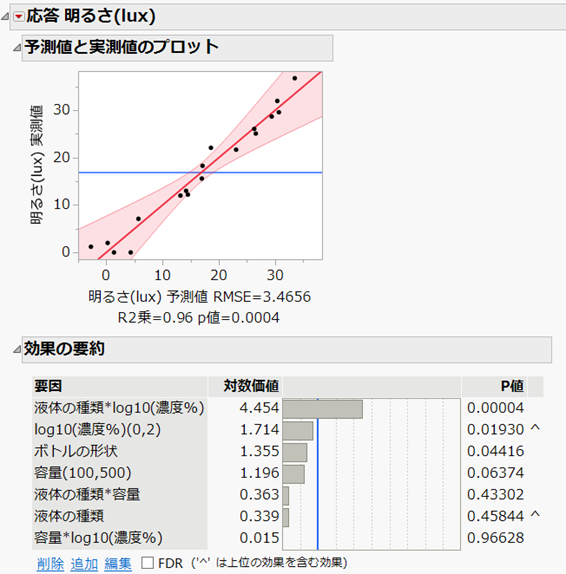Click the p-value 0.01930
Viewport: 566px width, 574px height.
click(x=495, y=429)
